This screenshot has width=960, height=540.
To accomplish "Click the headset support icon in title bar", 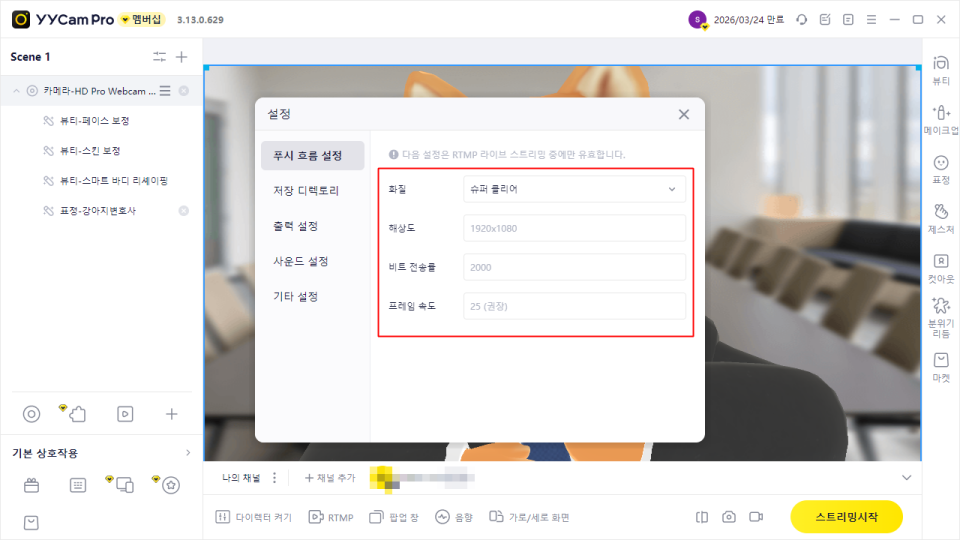I will pyautogui.click(x=801, y=20).
